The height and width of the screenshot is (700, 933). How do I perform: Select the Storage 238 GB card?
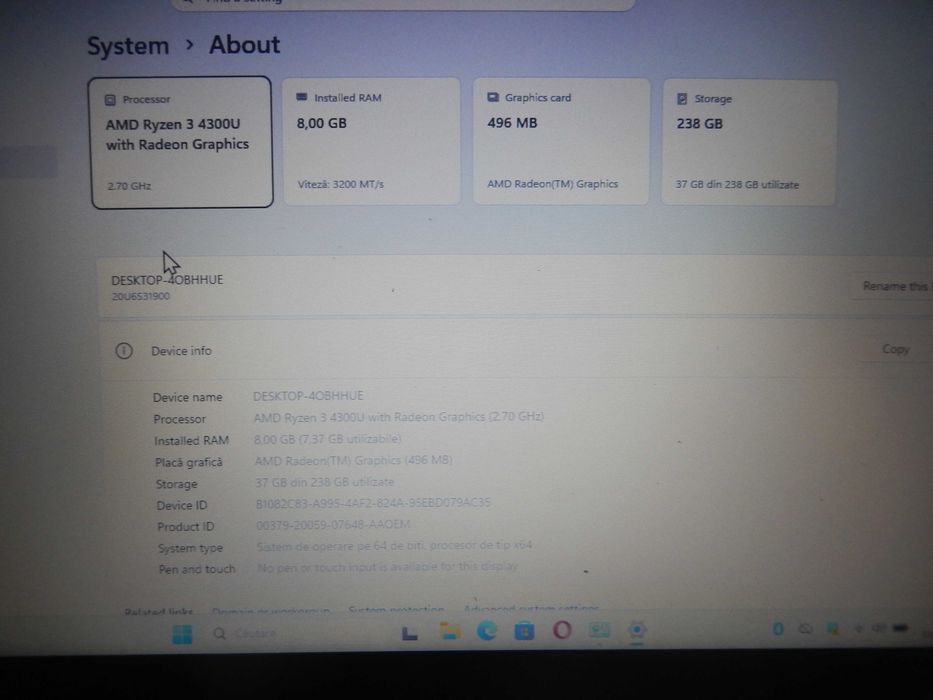[749, 143]
